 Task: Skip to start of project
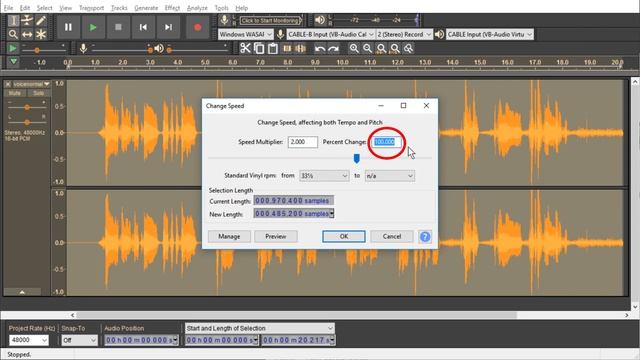(143, 27)
